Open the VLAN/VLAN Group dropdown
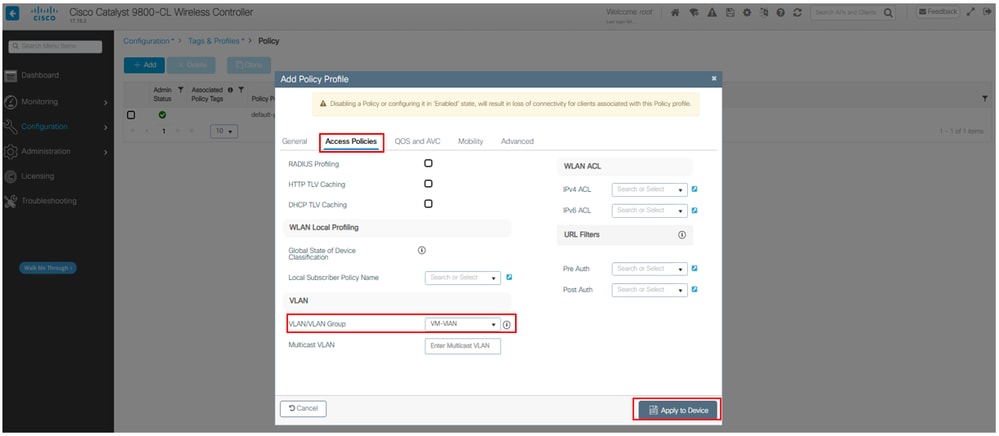This screenshot has height=436, width=999. pos(463,324)
